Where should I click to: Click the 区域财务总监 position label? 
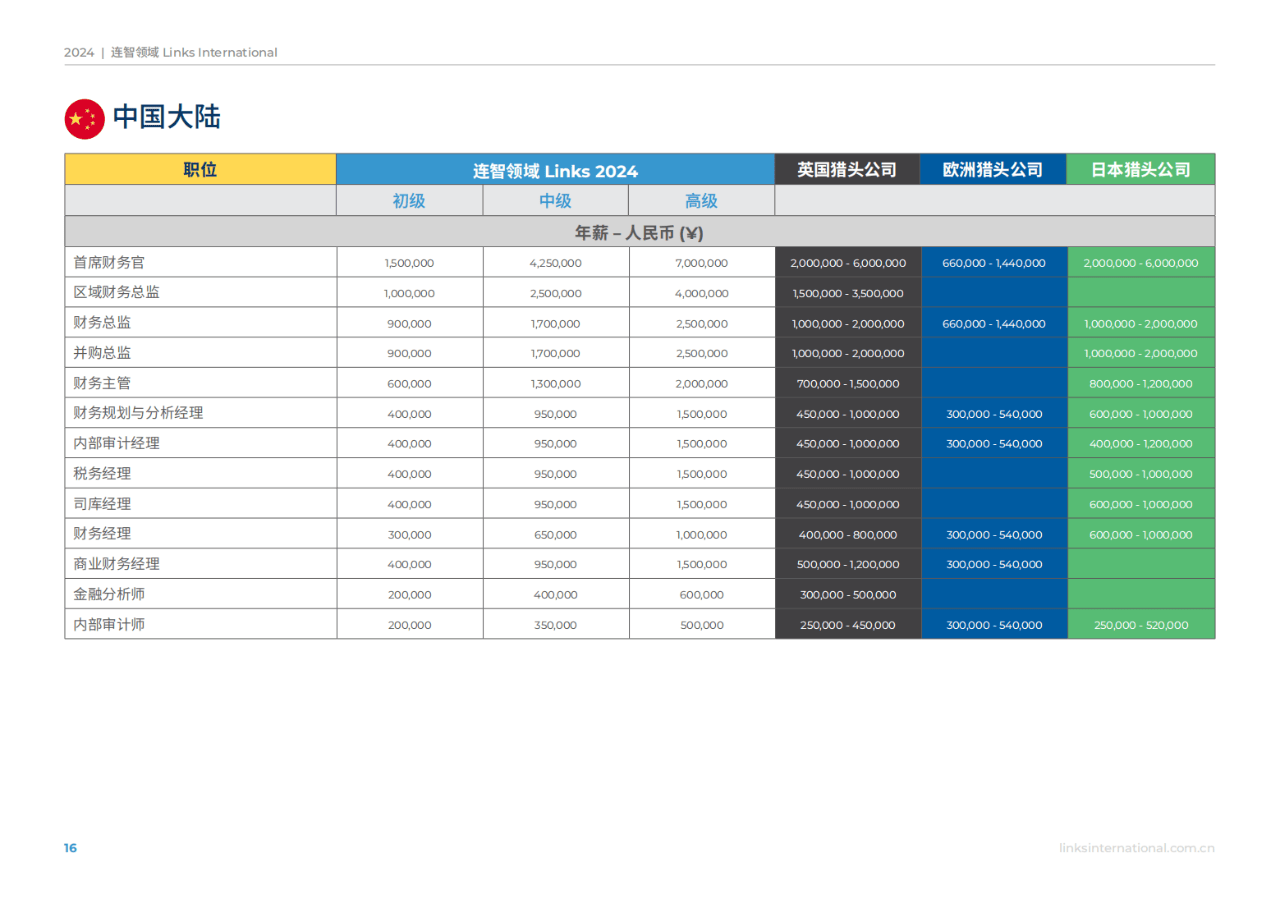(116, 293)
